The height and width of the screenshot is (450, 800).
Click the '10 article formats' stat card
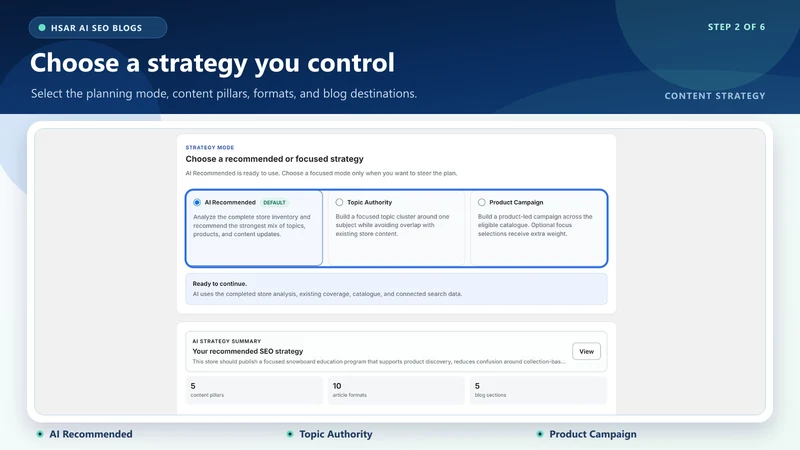click(x=396, y=390)
